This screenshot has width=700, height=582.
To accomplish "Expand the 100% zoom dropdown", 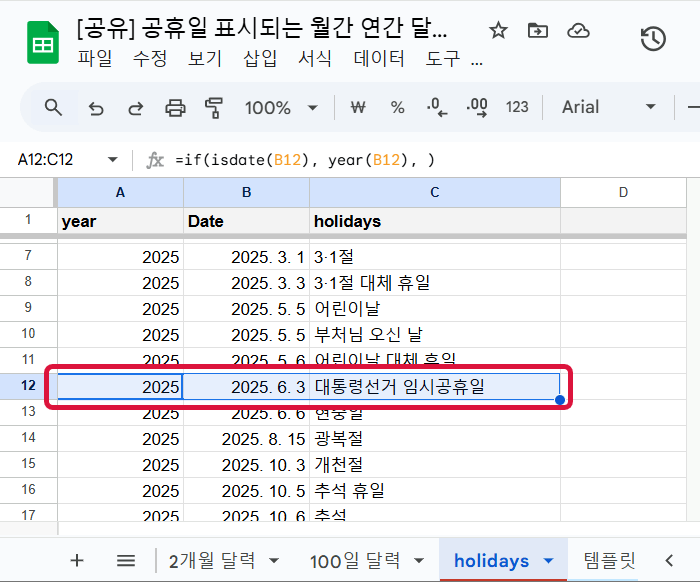I will 282,107.
